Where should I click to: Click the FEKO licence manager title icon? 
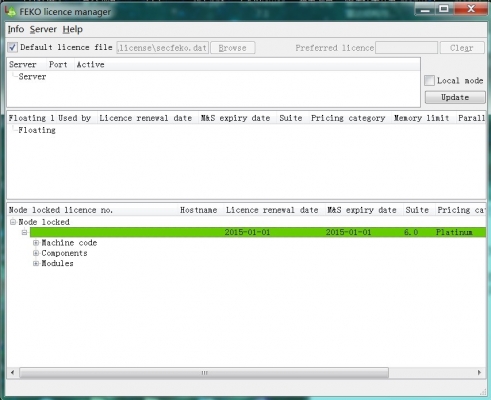10,11
